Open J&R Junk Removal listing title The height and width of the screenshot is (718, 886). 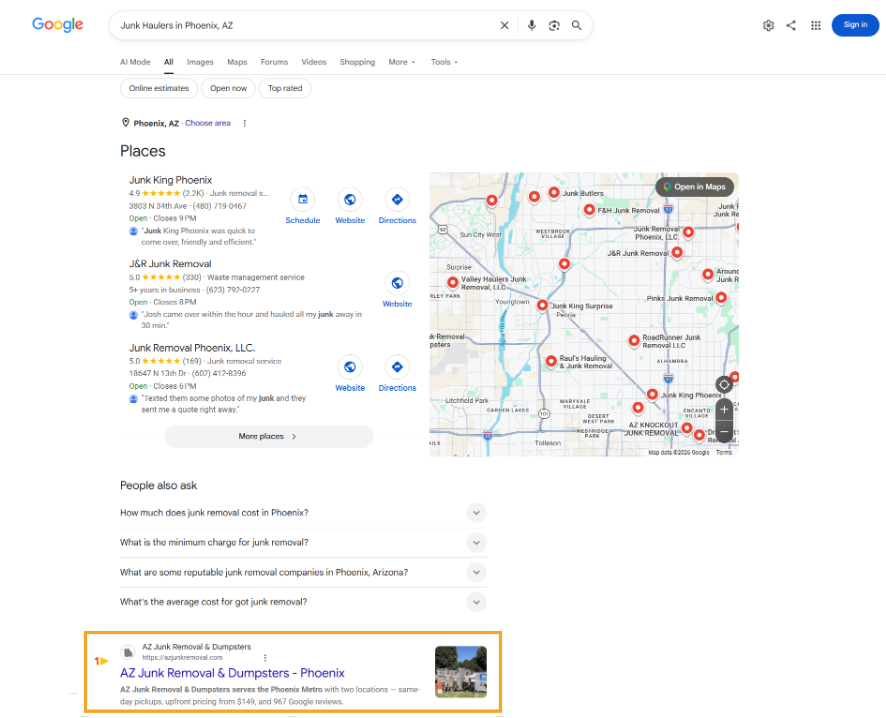[170, 264]
